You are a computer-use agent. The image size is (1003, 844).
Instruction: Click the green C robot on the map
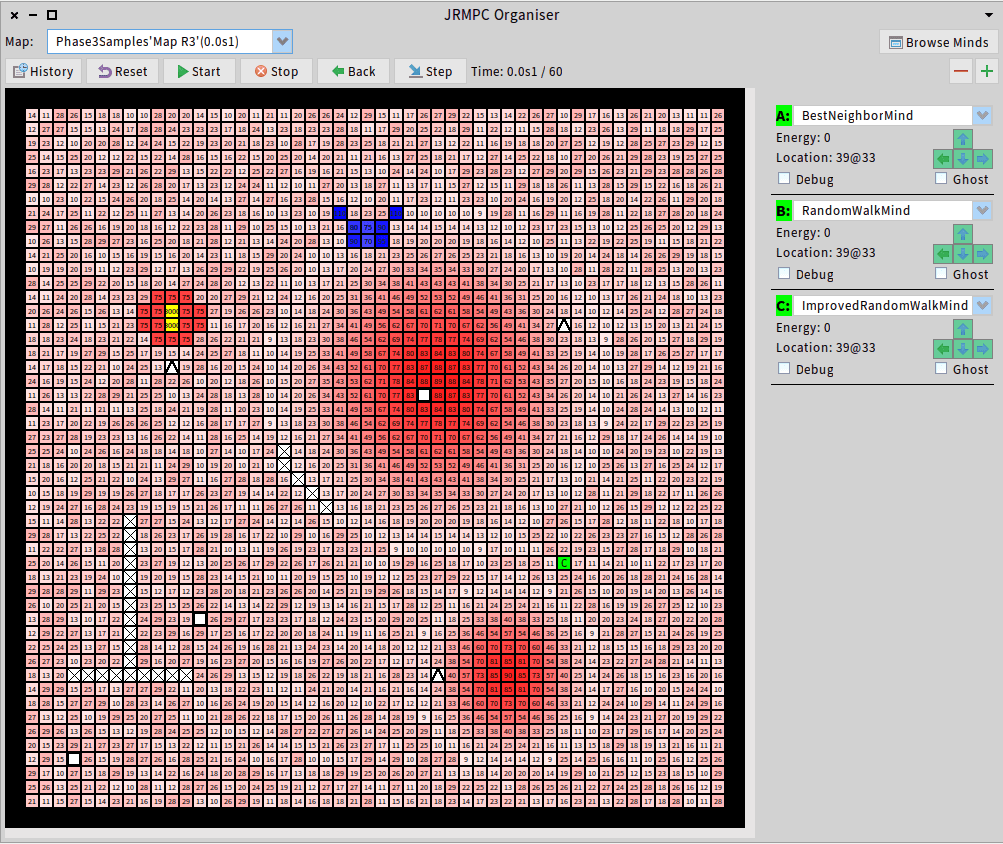coord(564,564)
